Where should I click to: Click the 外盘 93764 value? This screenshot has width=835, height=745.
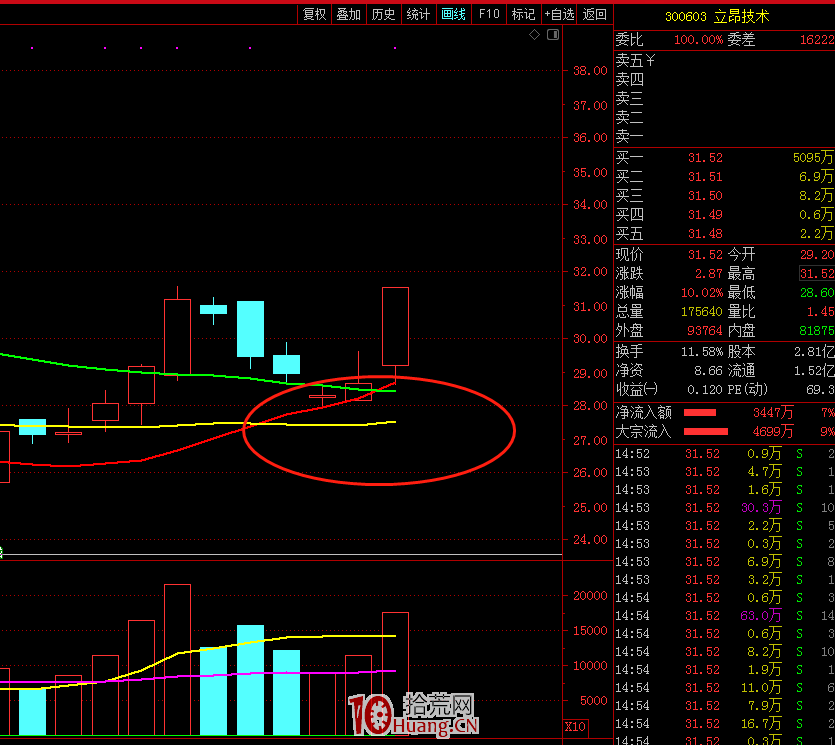705,331
